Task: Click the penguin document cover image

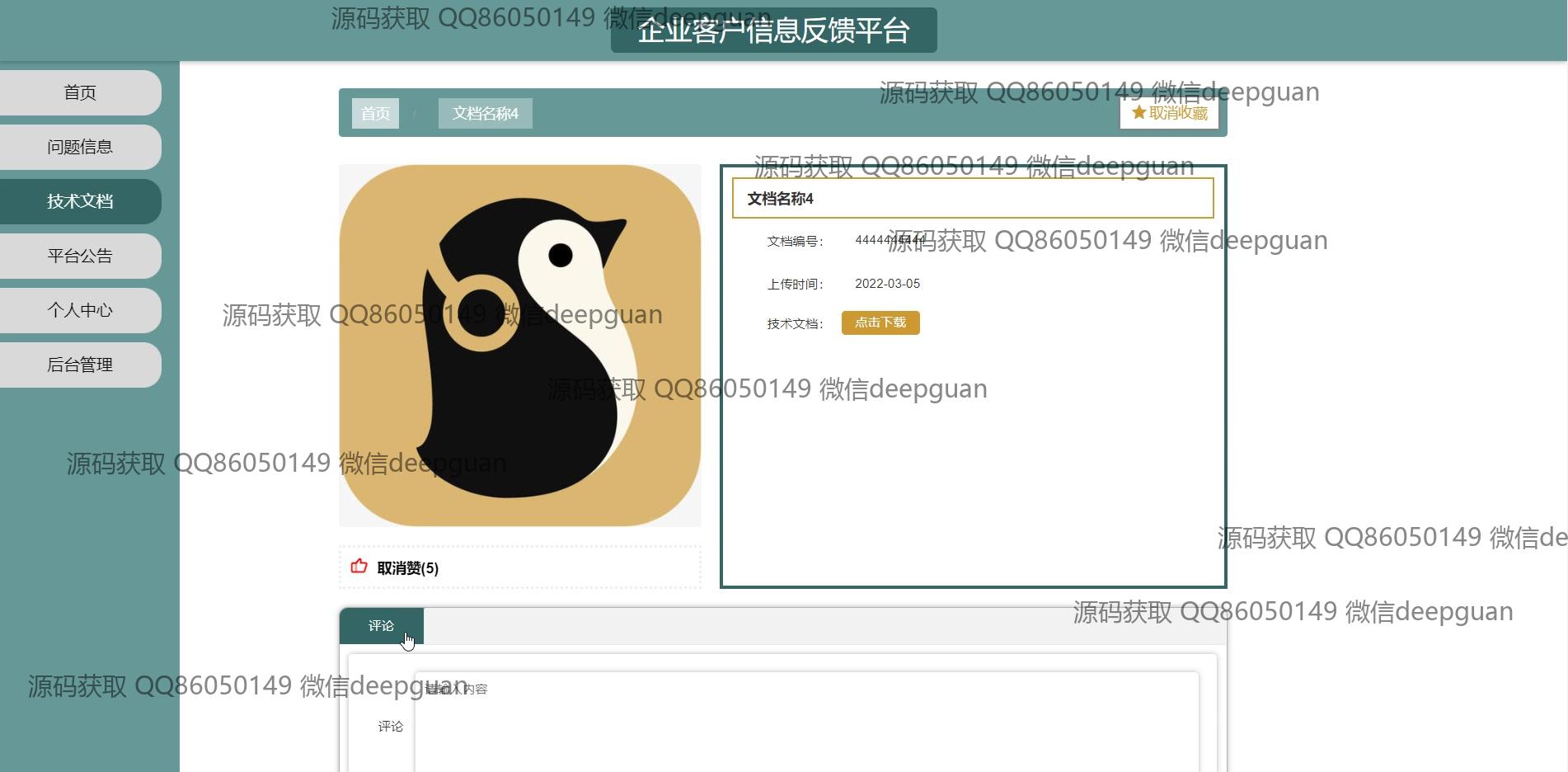Action: (x=520, y=346)
